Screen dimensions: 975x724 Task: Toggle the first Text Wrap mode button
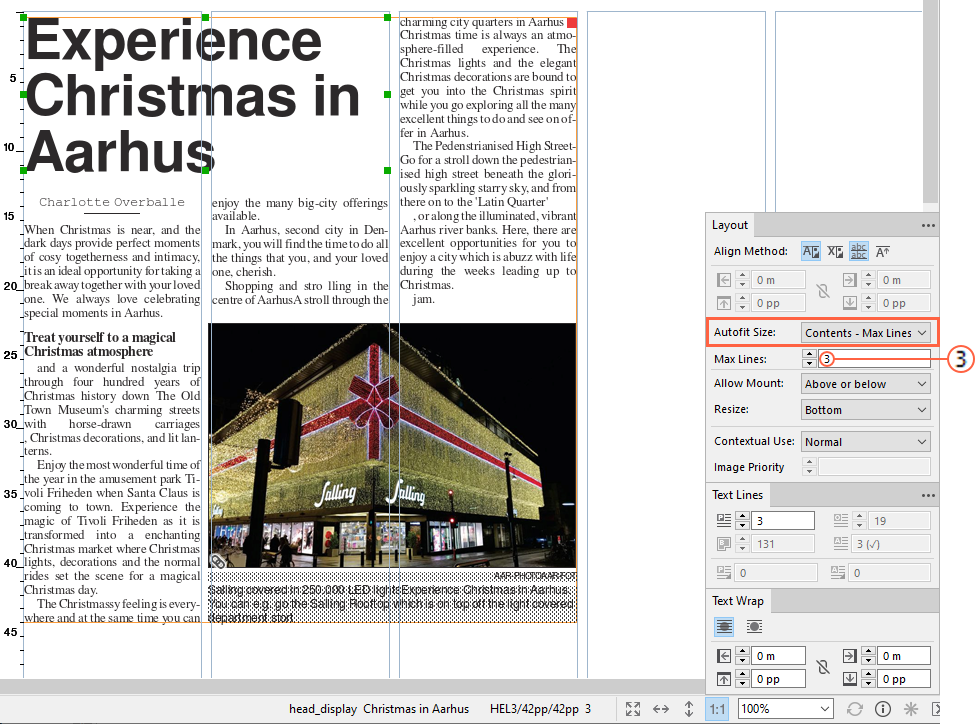pyautogui.click(x=725, y=626)
